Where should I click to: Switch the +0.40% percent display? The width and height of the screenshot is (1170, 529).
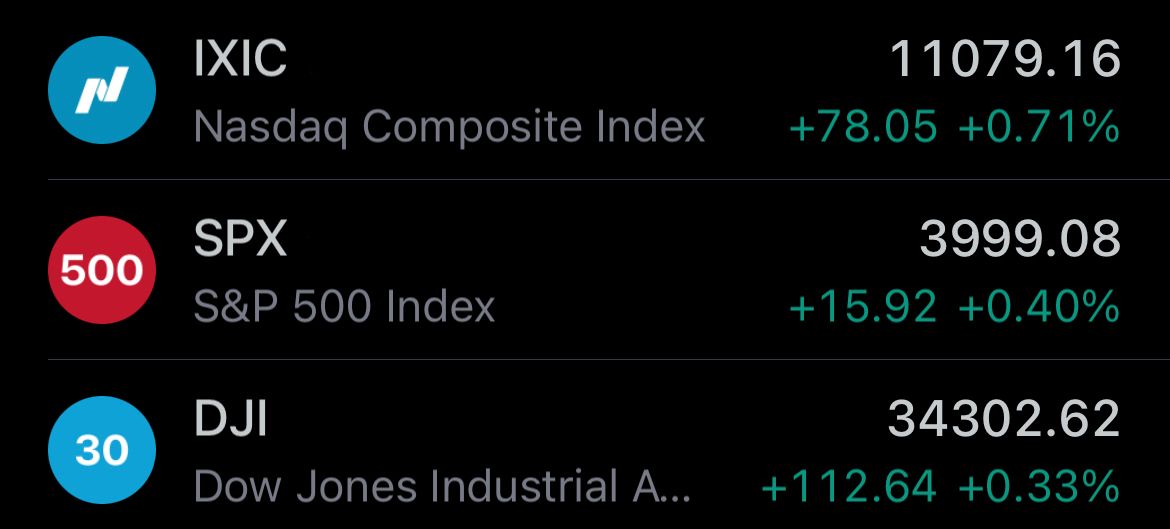coord(1039,307)
